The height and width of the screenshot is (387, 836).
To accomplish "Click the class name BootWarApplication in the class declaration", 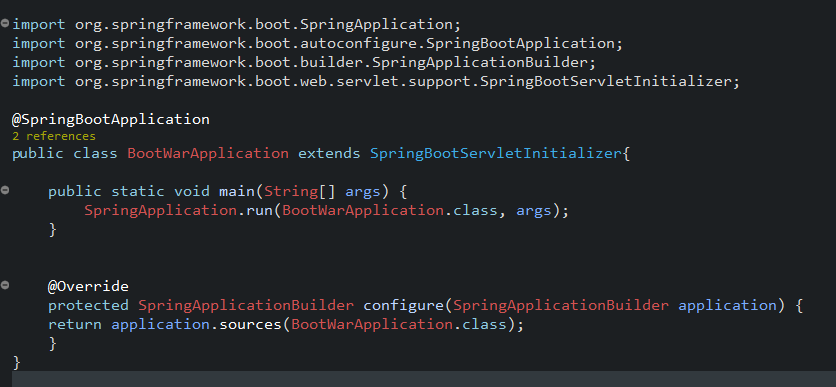I will (x=208, y=154).
